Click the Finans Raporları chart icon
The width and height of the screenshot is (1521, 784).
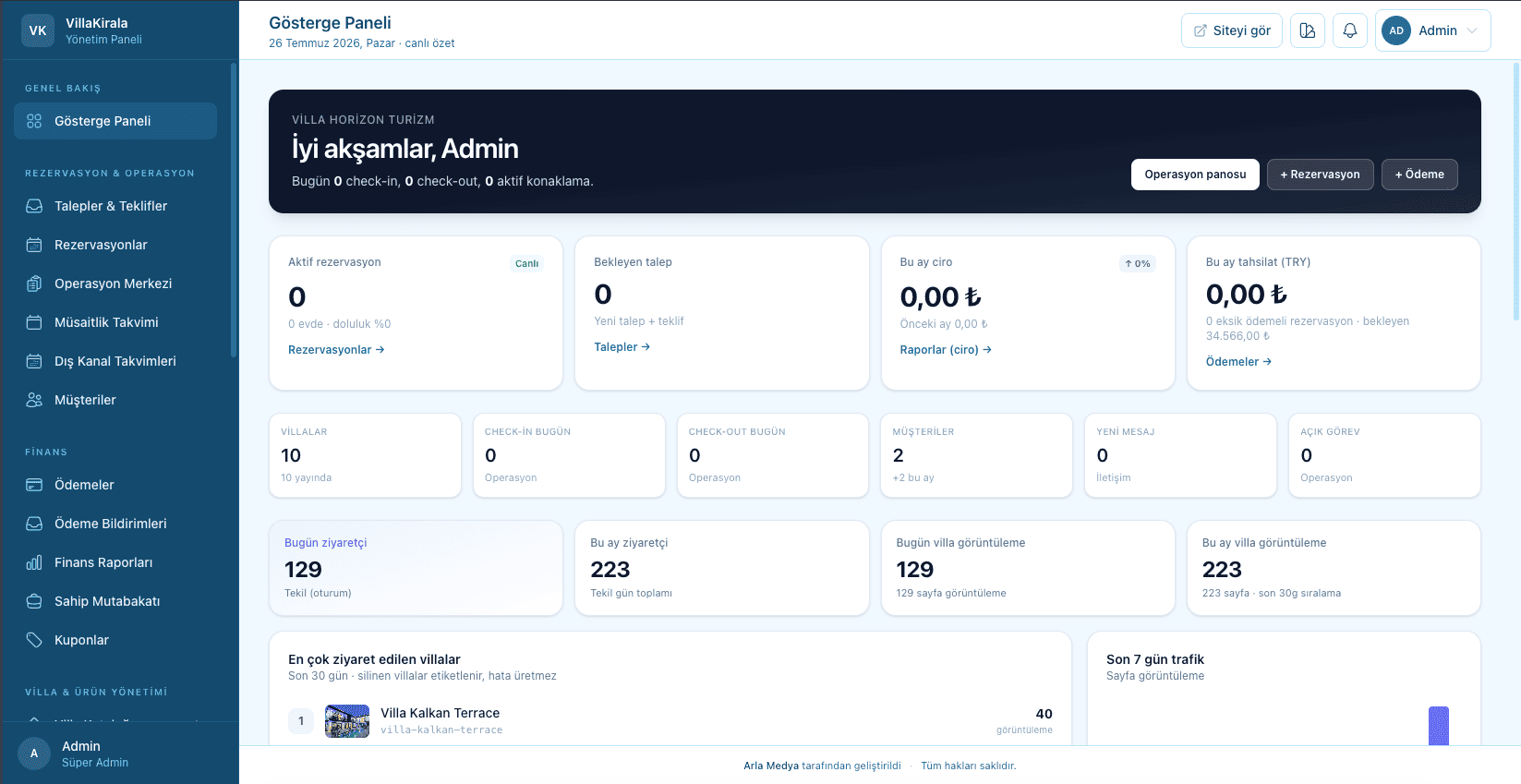pyautogui.click(x=34, y=562)
